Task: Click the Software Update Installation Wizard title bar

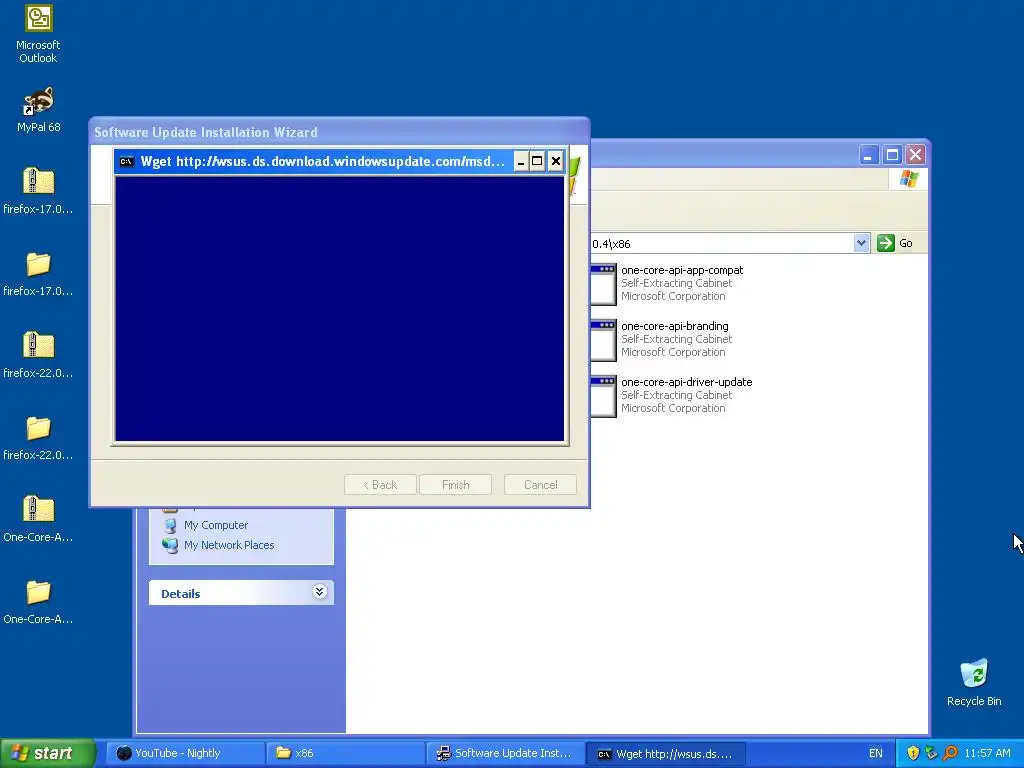Action: click(339, 132)
